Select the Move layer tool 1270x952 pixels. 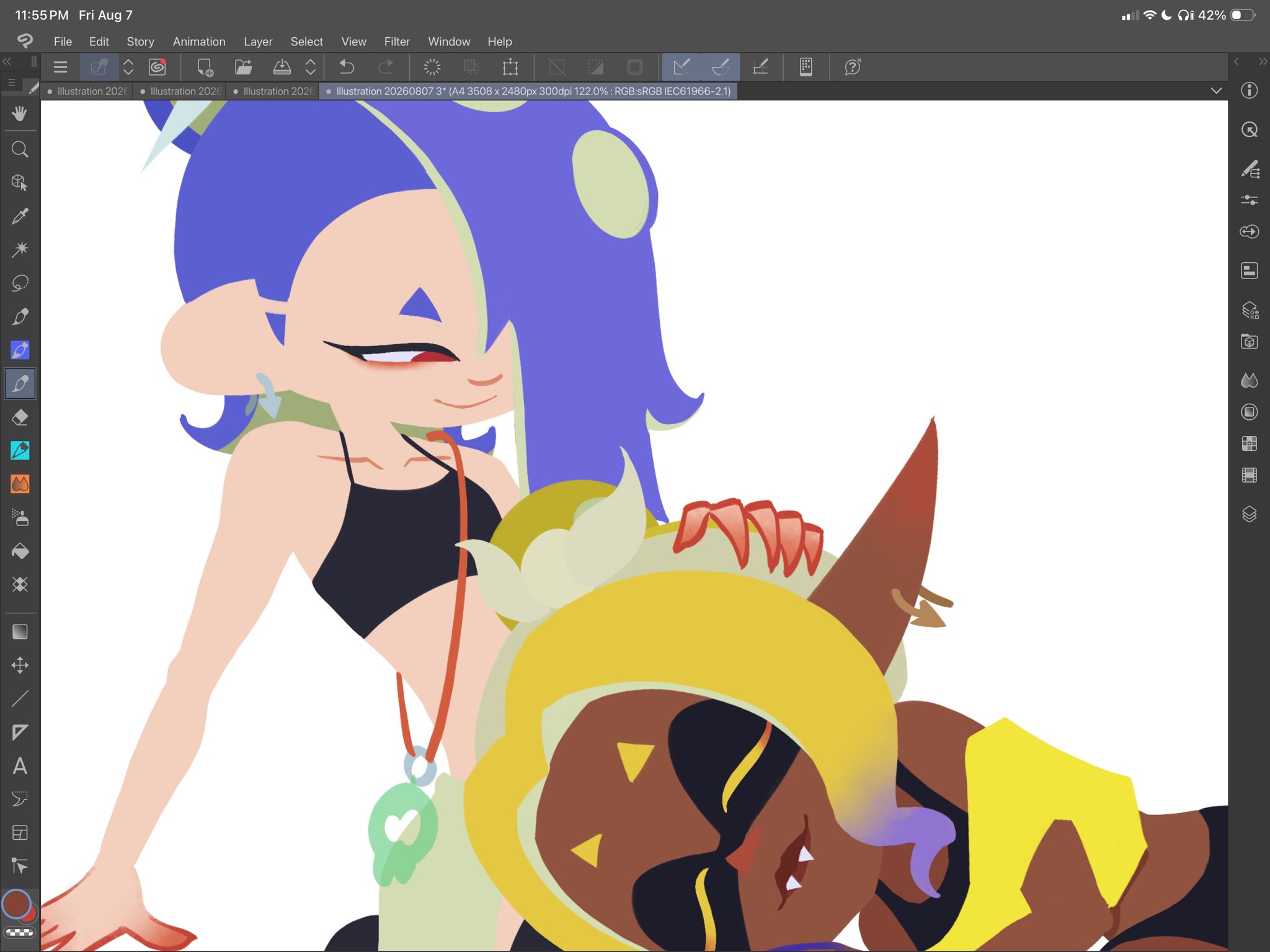20,665
